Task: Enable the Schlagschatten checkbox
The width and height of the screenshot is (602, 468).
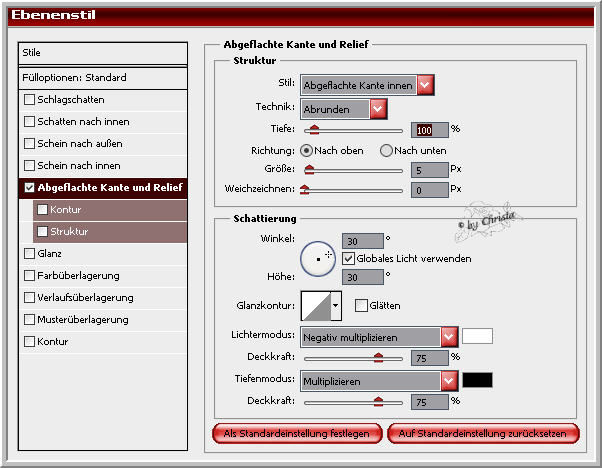Action: (29, 100)
